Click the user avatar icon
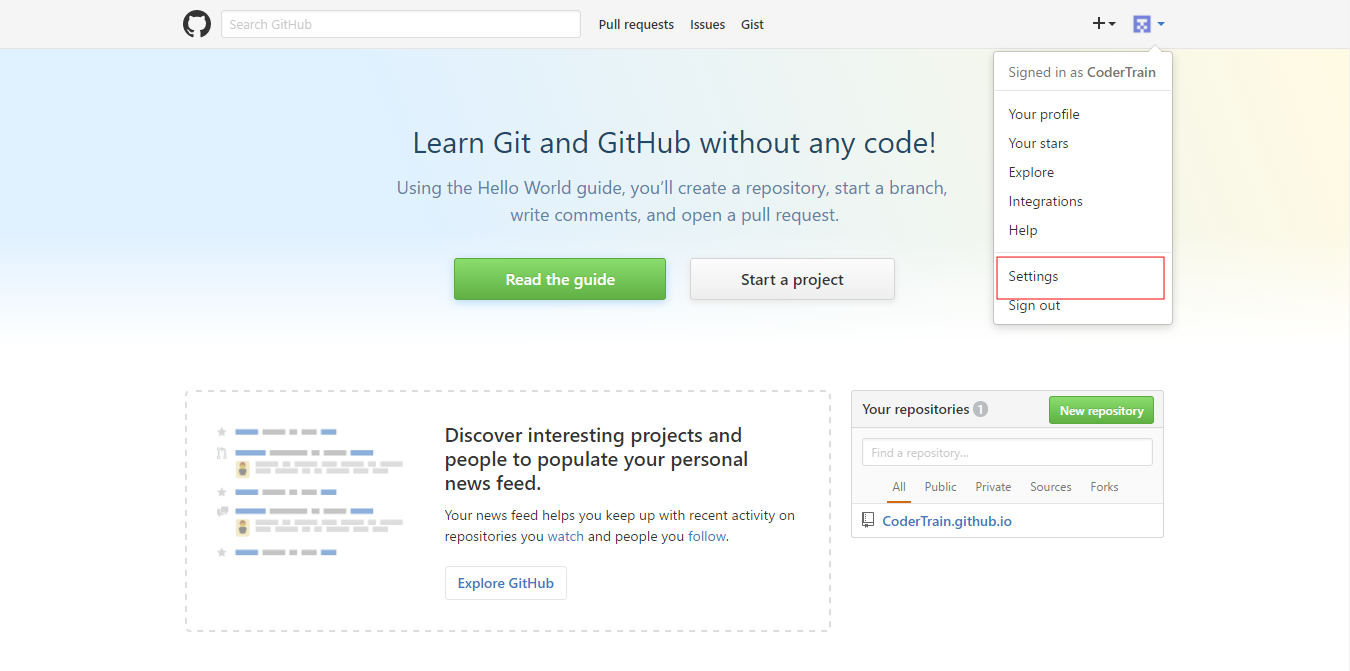 pos(1142,24)
